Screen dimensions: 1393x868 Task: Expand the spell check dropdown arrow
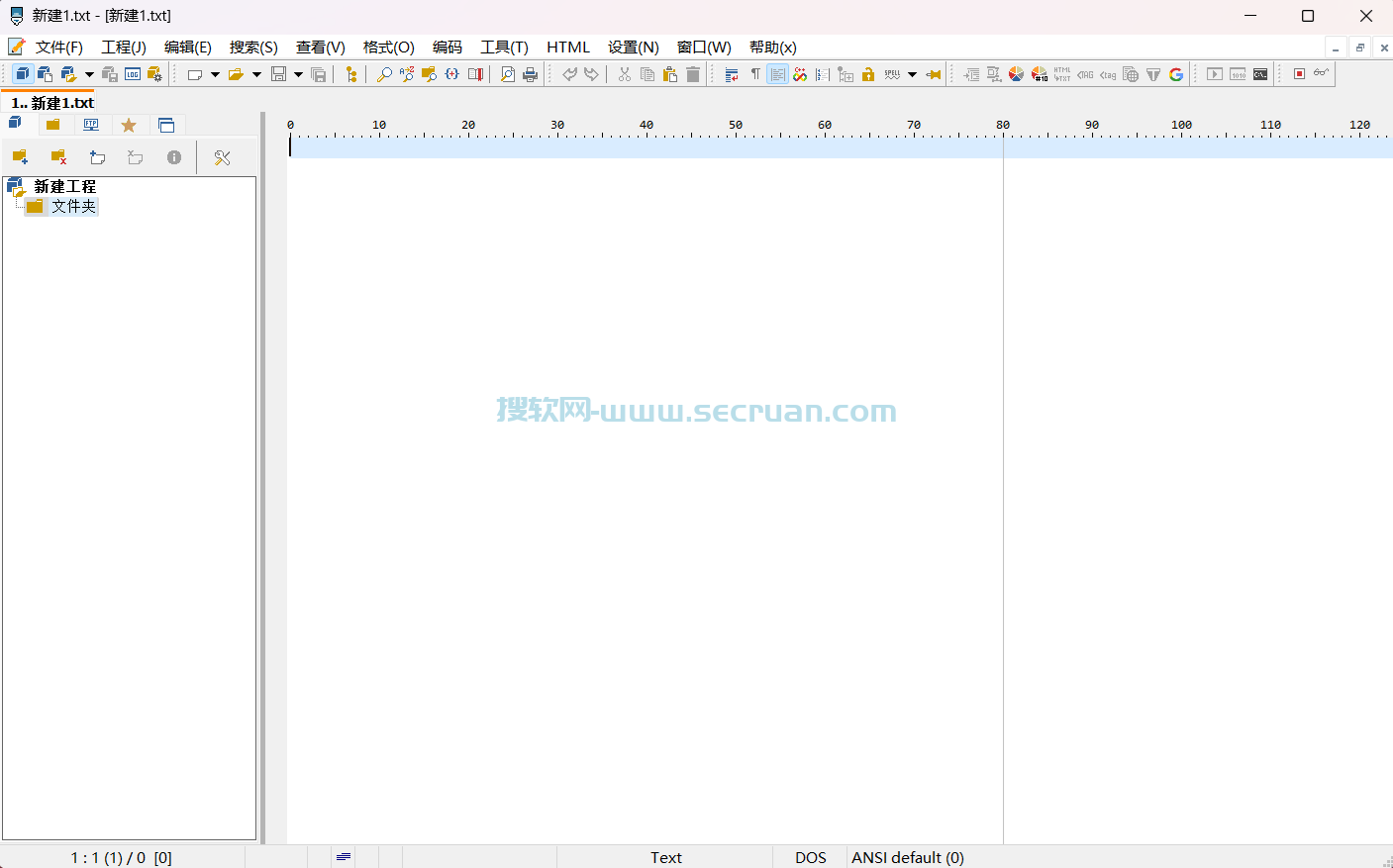click(912, 74)
